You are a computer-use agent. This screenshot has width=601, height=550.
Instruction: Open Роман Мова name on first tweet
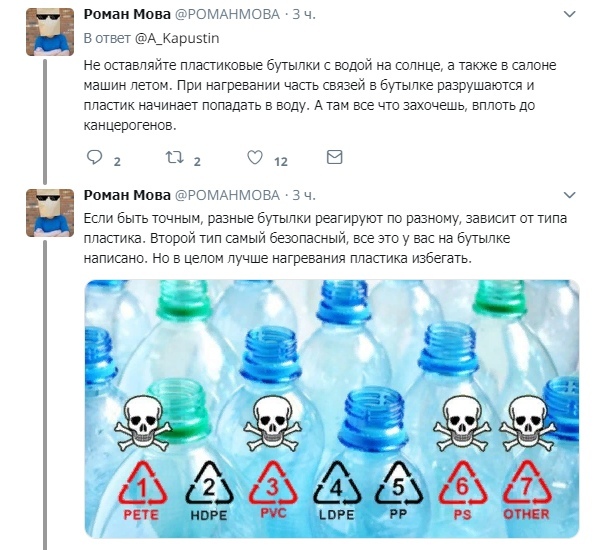click(x=127, y=15)
